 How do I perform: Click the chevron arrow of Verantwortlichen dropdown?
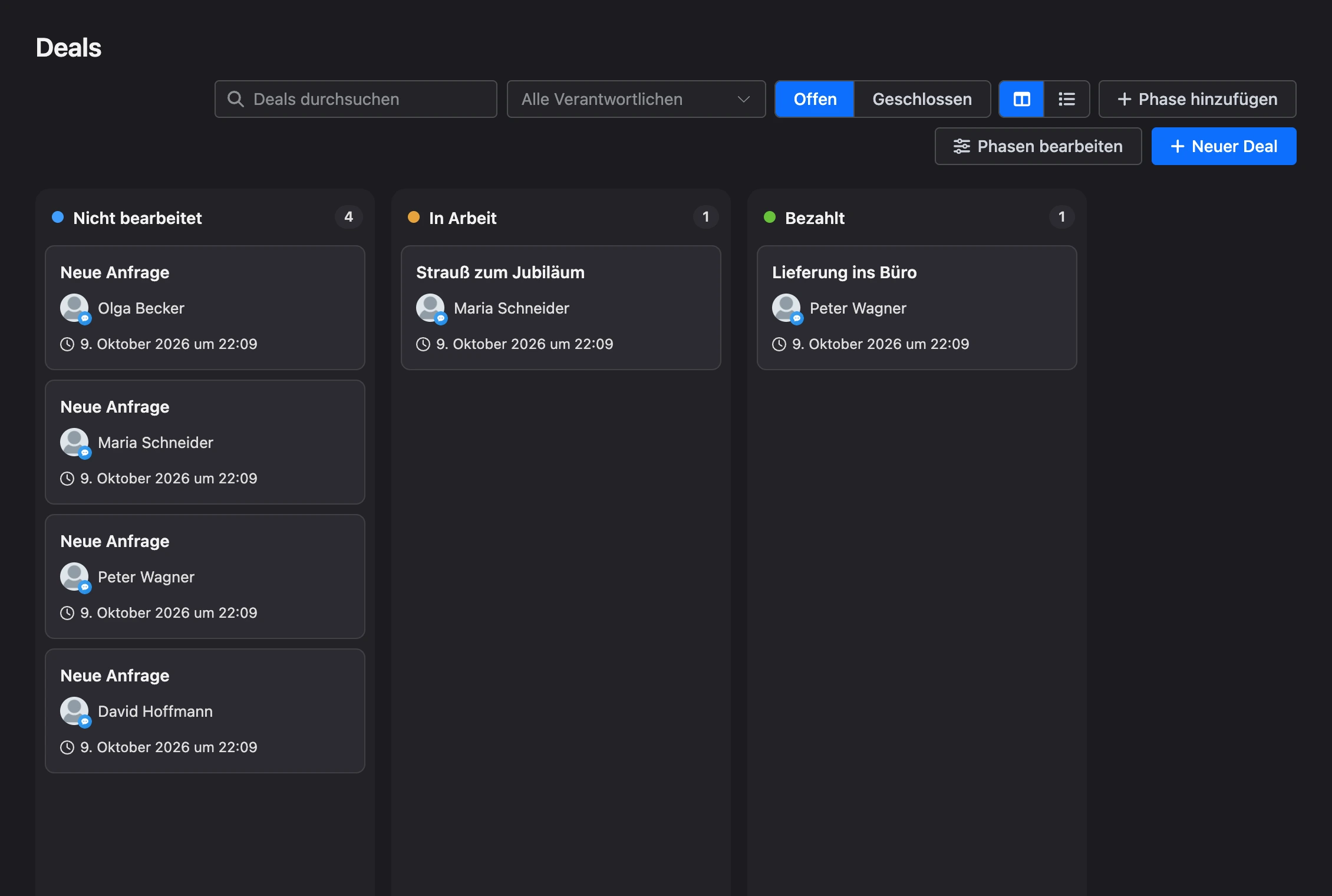[x=744, y=99]
